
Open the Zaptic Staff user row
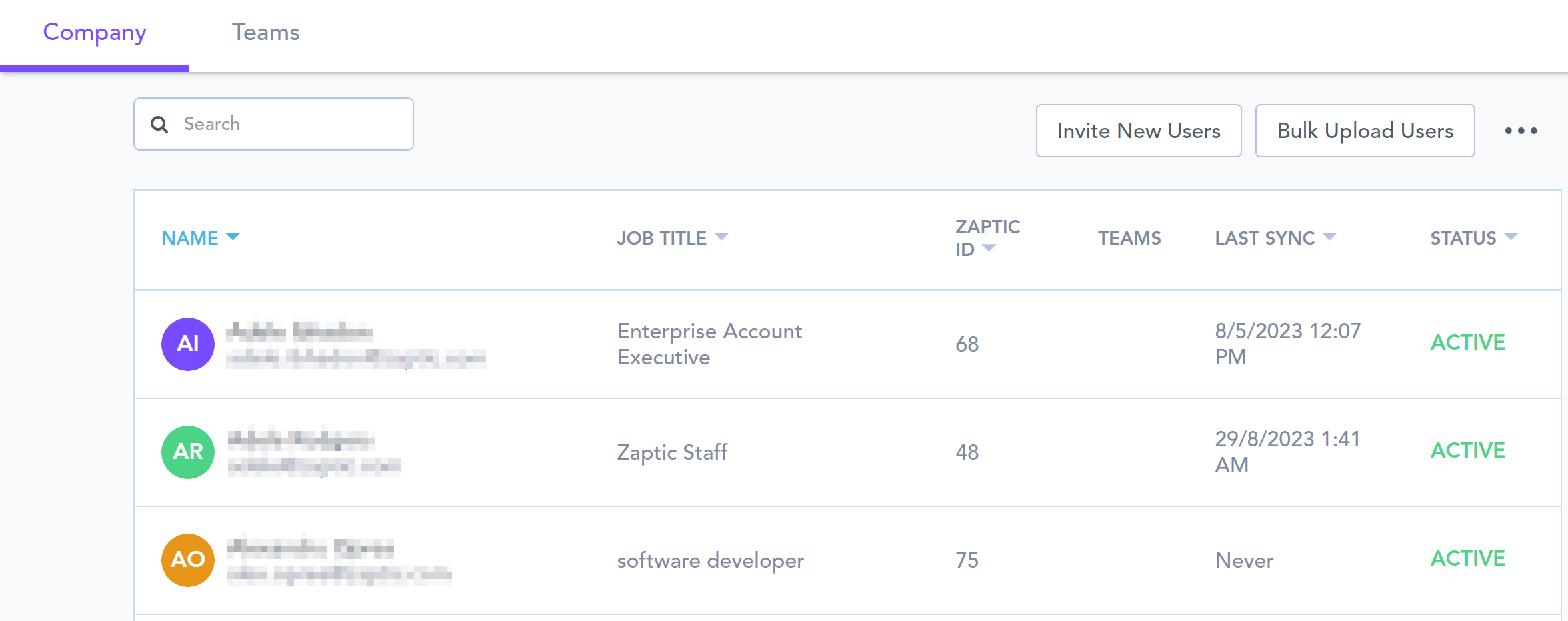(672, 452)
